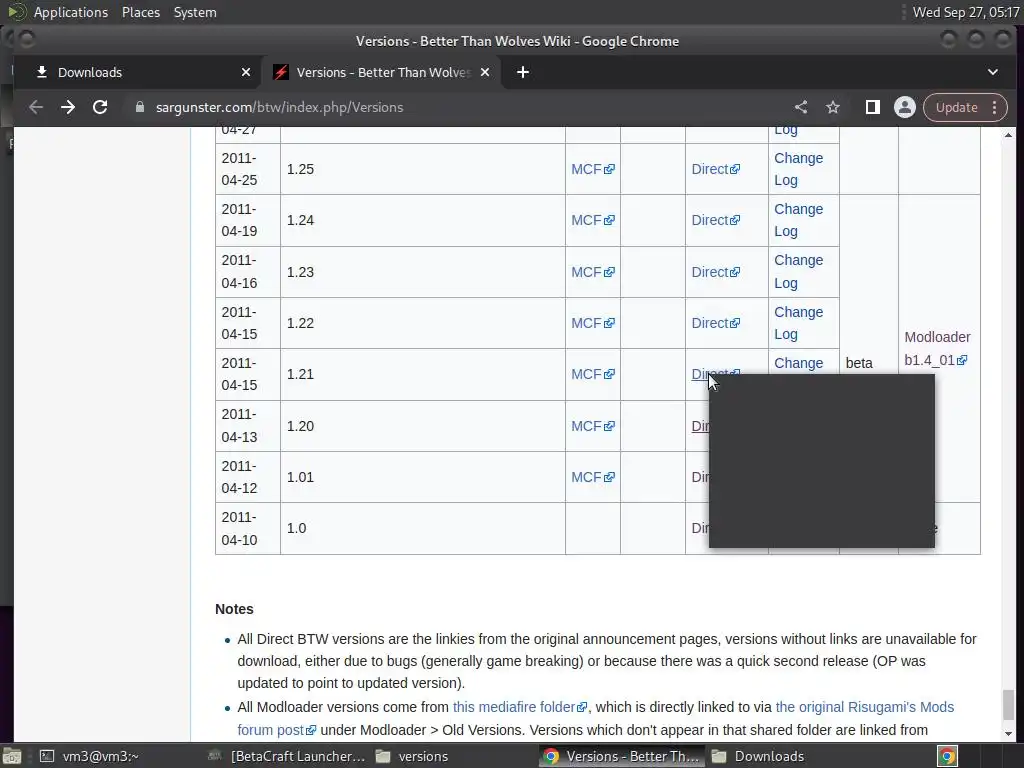The image size is (1024, 768).
Task: Open the Places menu
Action: coord(140,12)
